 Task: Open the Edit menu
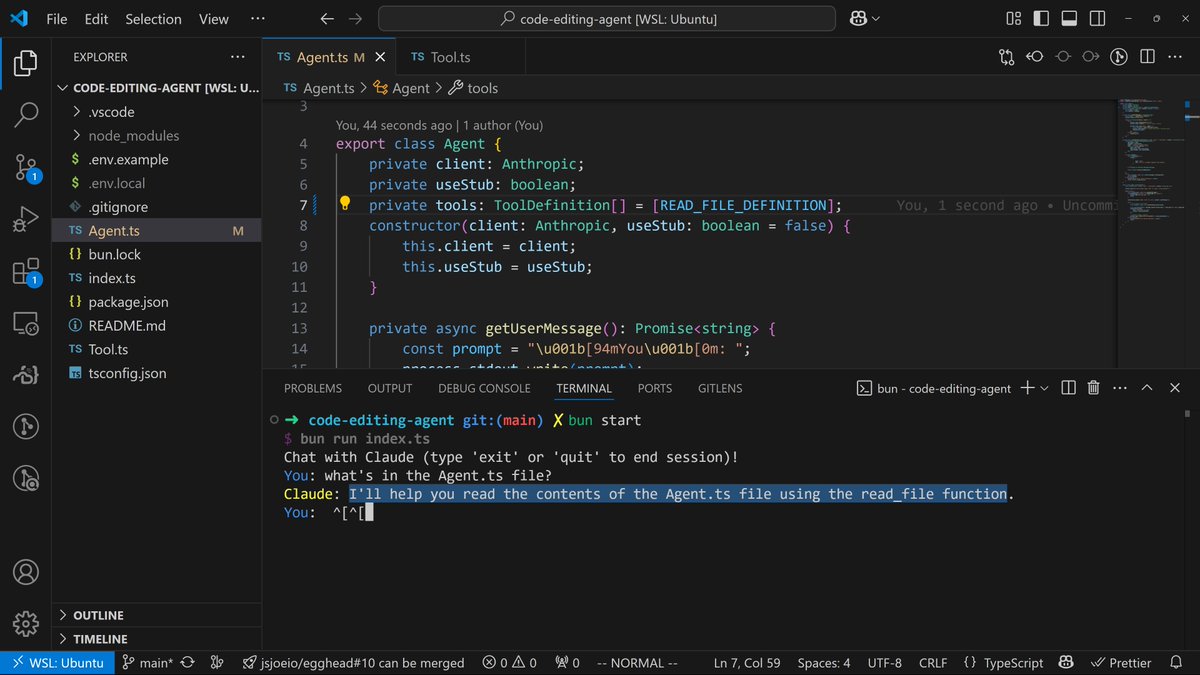coord(96,19)
